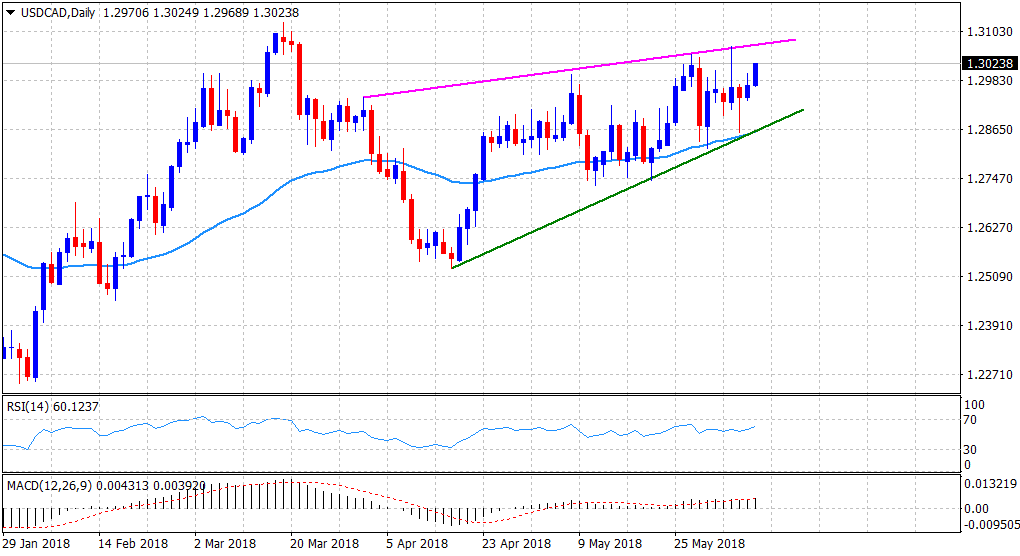Open the dropdown arrow beside USDCAD,Daily
This screenshot has height=556, width=1020.
coord(10,12)
